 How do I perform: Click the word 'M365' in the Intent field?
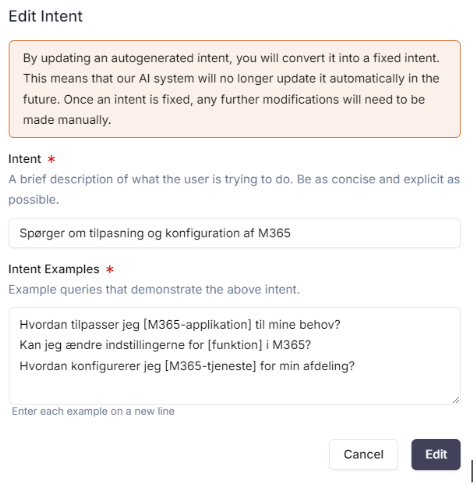coord(274,233)
